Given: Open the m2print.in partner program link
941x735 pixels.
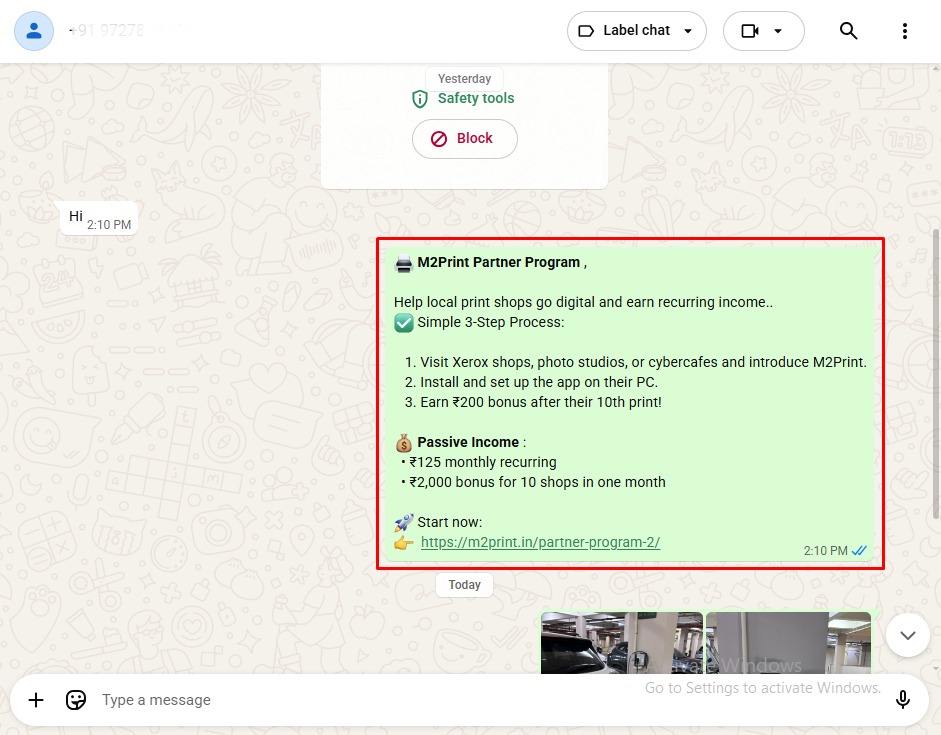Looking at the screenshot, I should [541, 542].
